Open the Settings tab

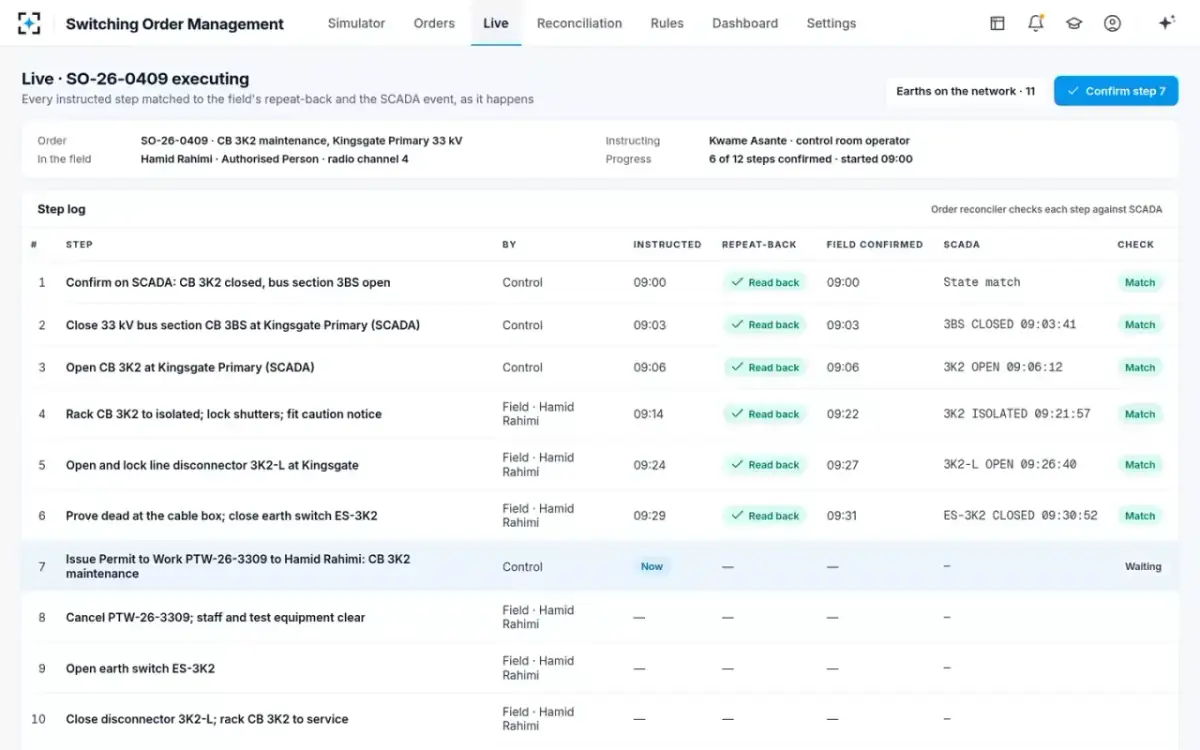[831, 23]
